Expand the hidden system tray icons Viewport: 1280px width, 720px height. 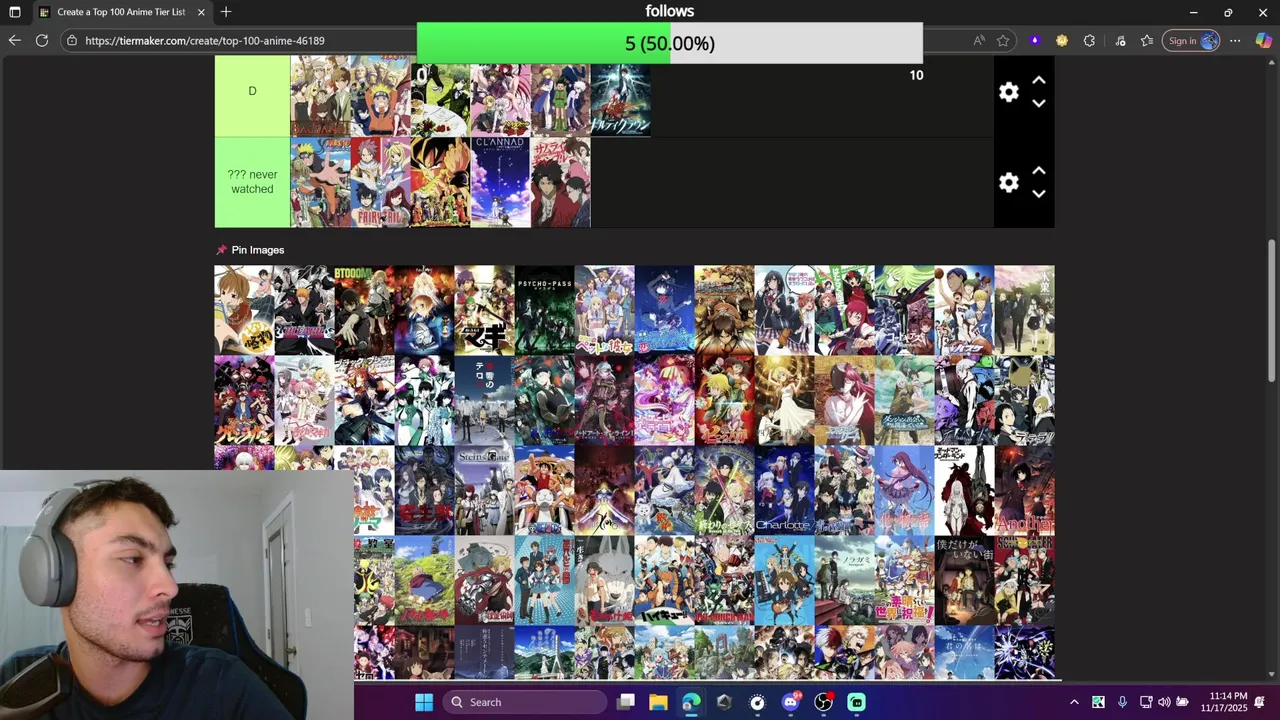1074,702
